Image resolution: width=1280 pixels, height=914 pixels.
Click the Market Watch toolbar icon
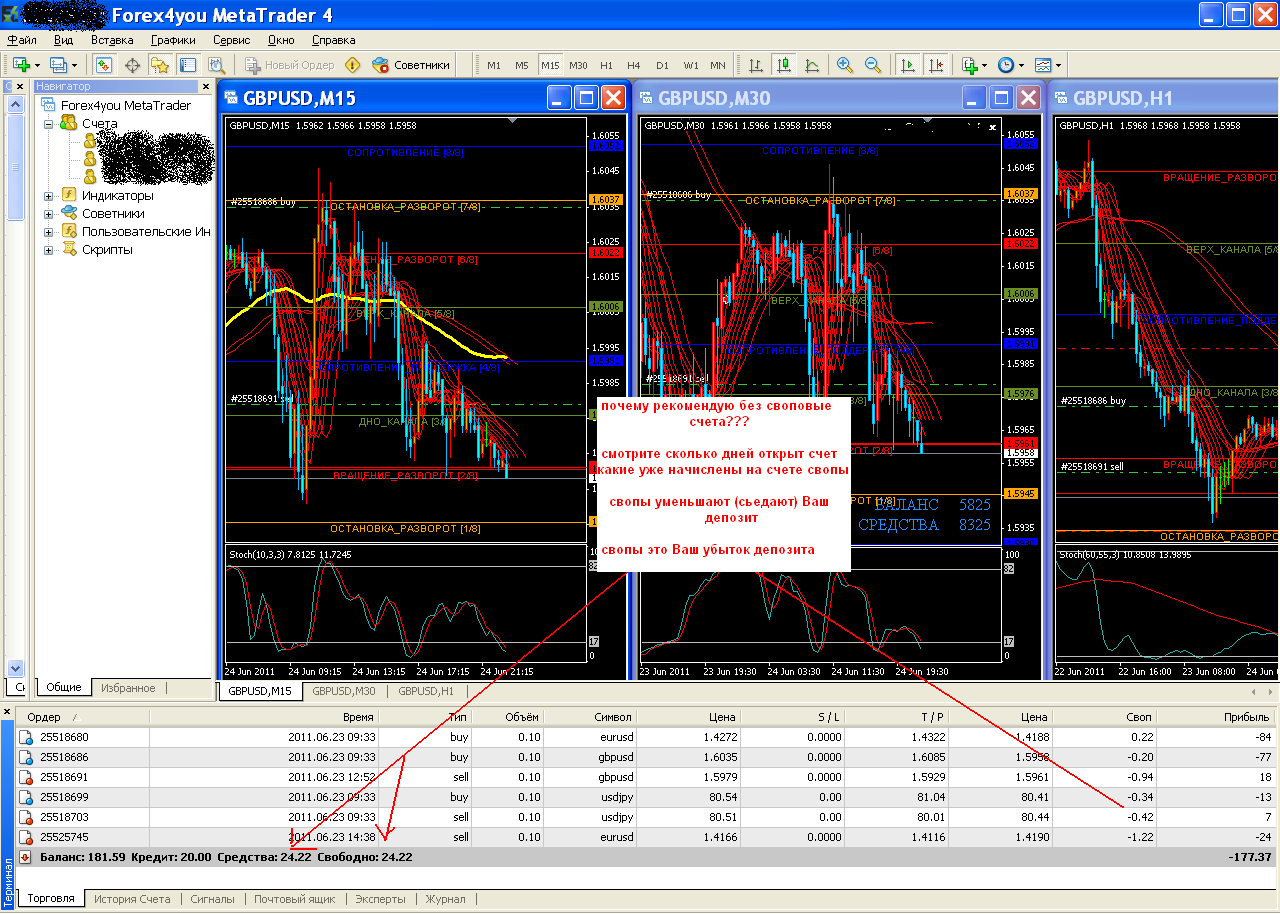tap(104, 65)
